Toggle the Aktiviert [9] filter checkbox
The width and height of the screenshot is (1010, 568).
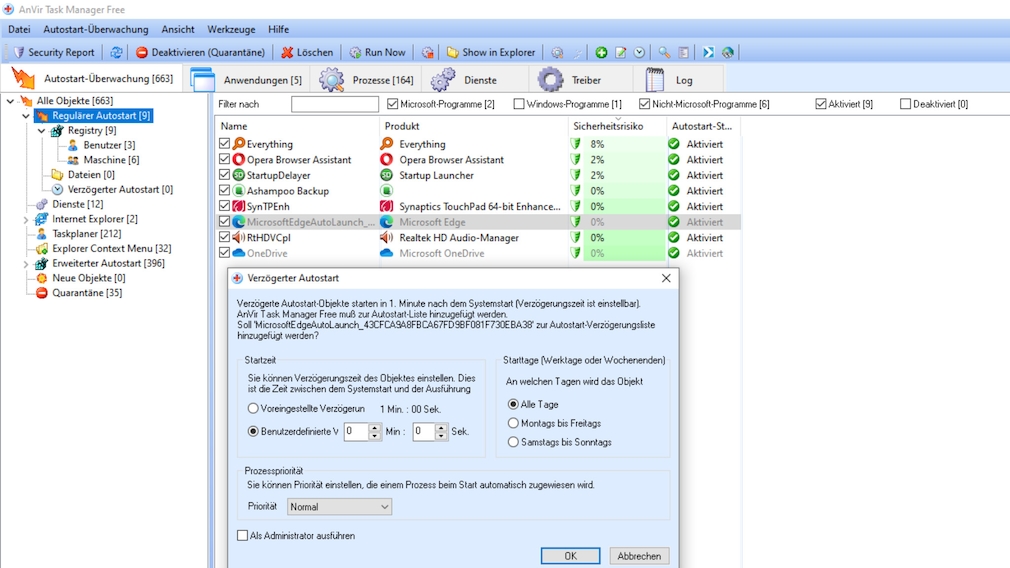click(821, 104)
